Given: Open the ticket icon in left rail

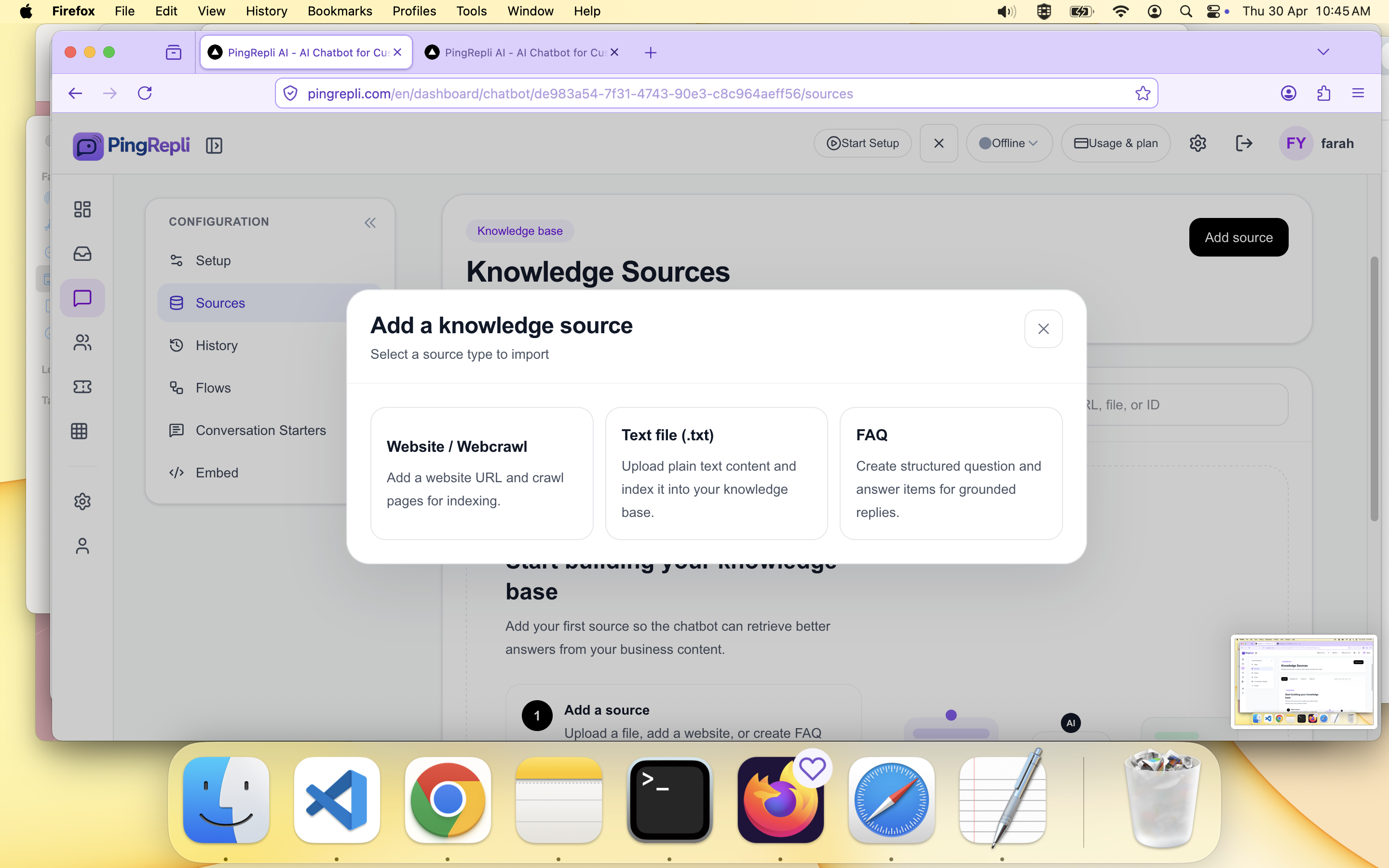Looking at the screenshot, I should 82,386.
